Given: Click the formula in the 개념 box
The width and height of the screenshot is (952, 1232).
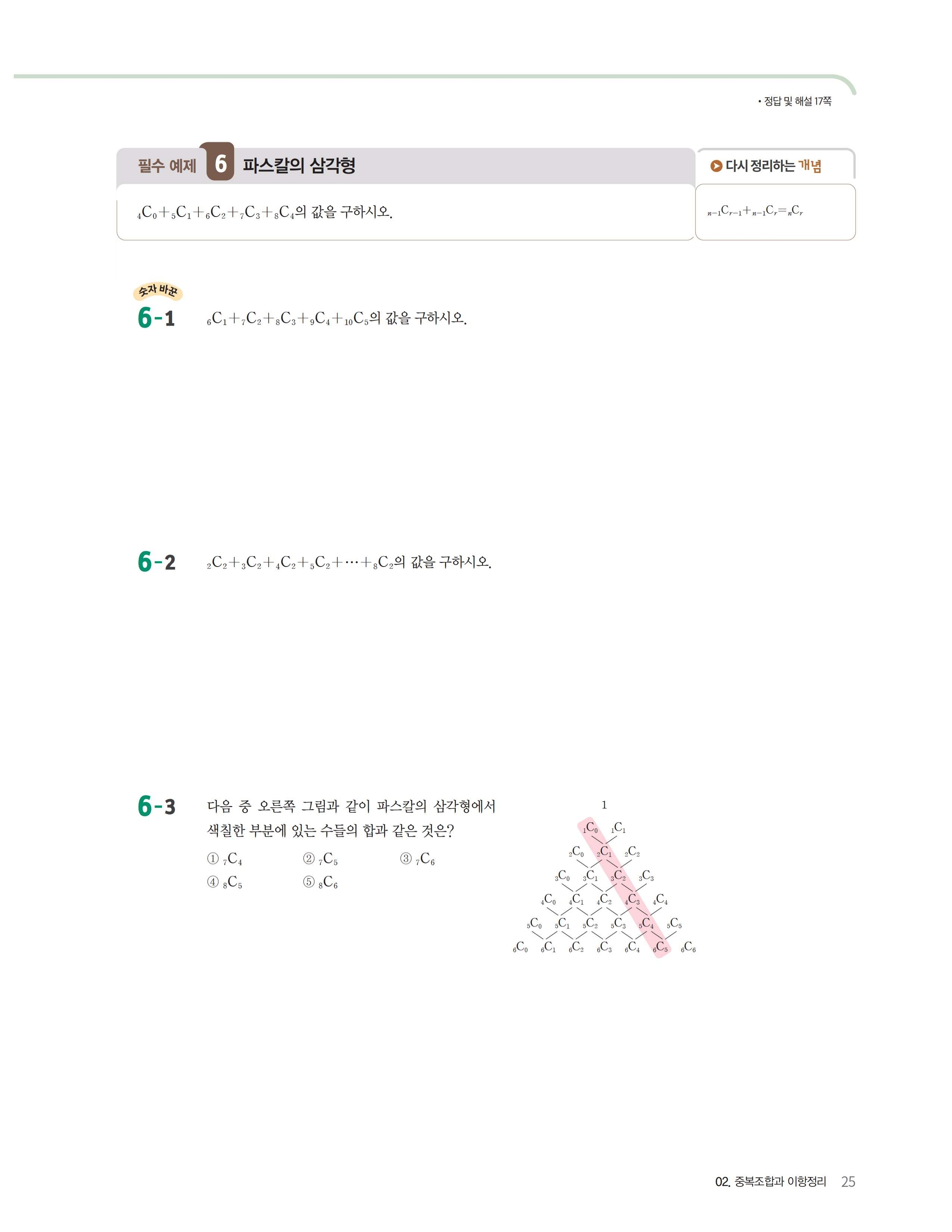Looking at the screenshot, I should [755, 211].
